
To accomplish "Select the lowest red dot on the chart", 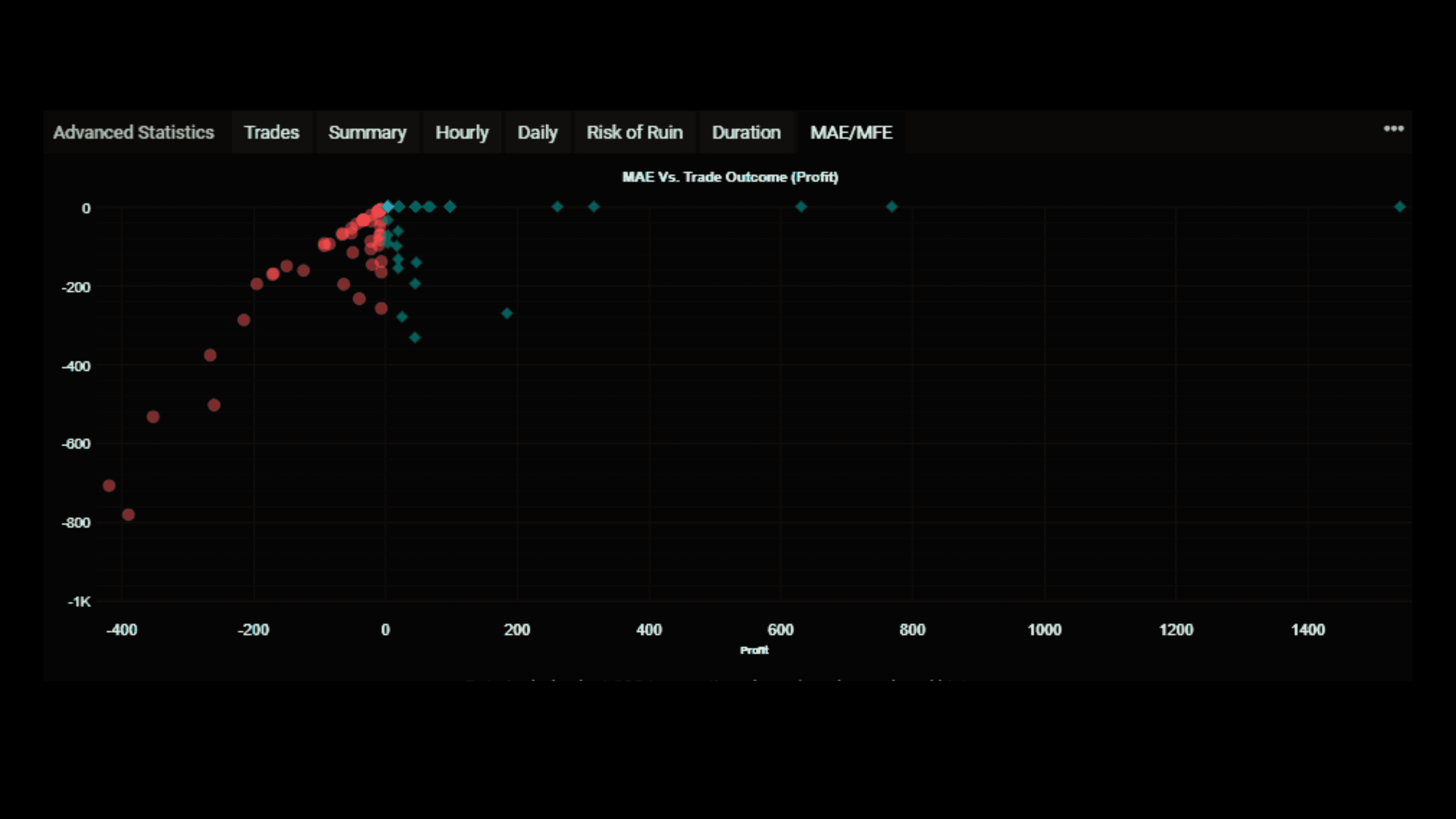I will [x=128, y=514].
